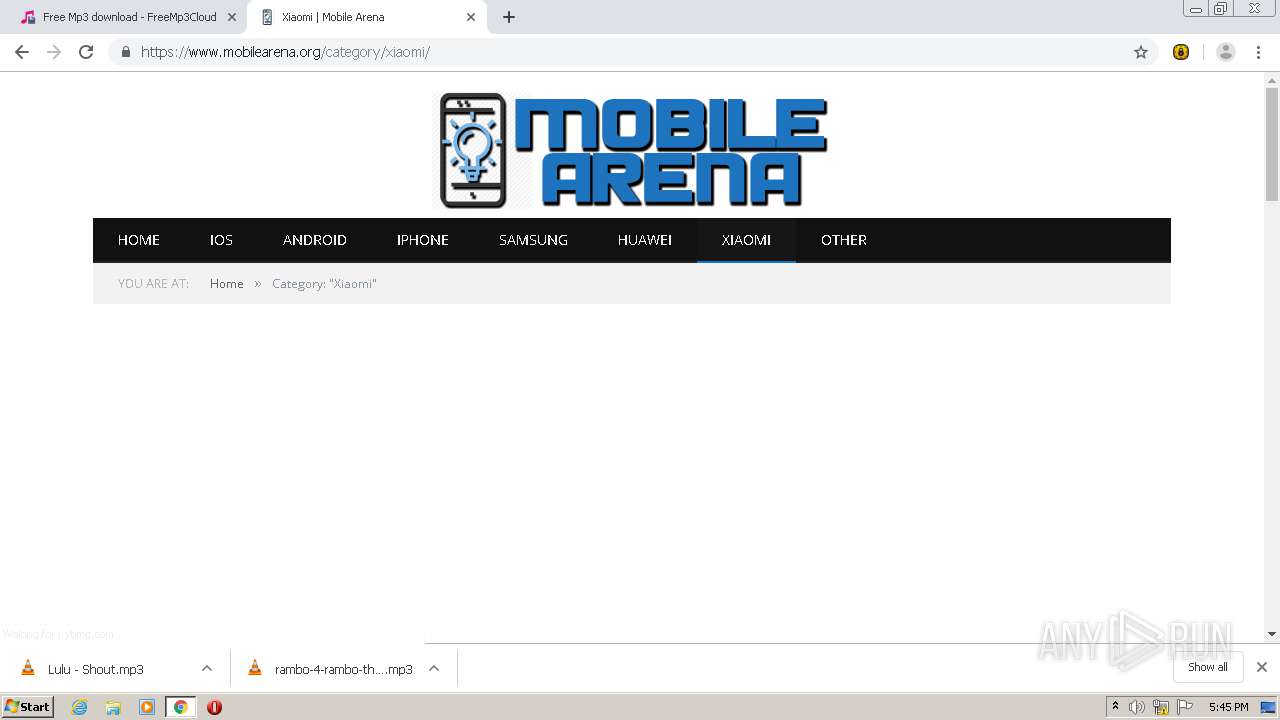The height and width of the screenshot is (720, 1280).
Task: Click the page scrollbar down arrow
Action: (x=1272, y=634)
